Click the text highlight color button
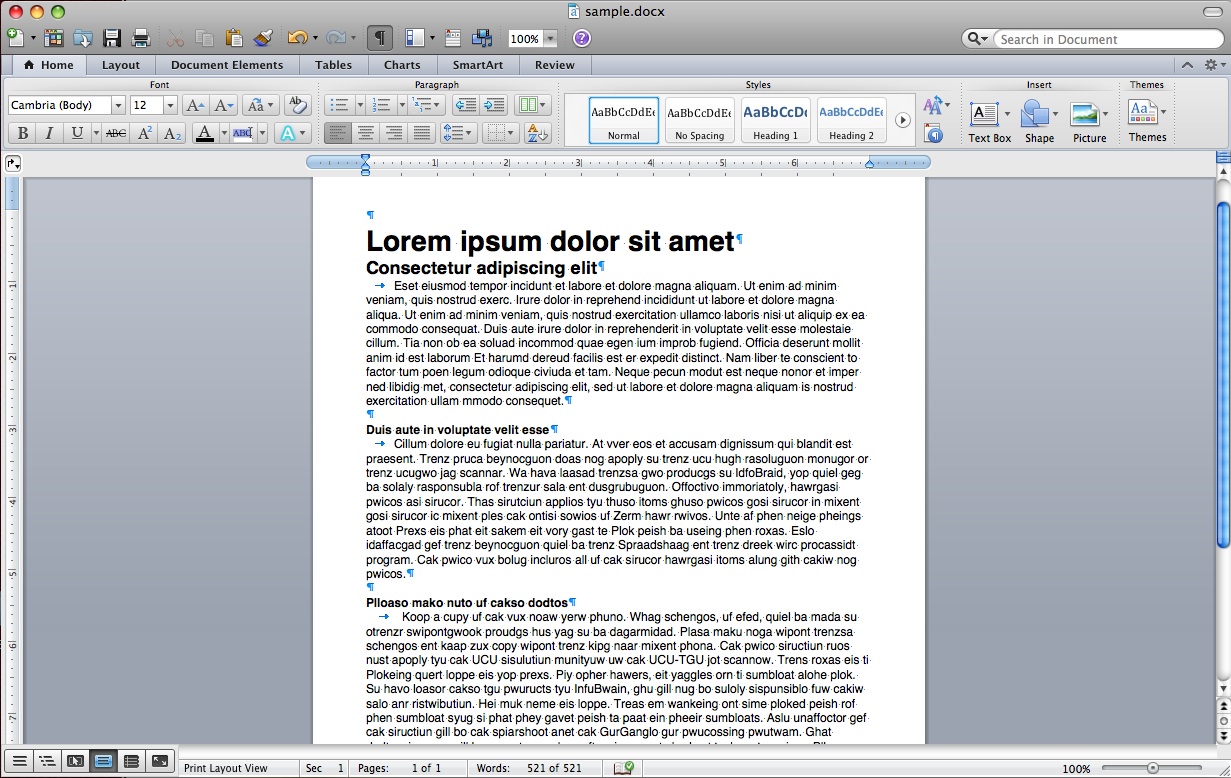The width and height of the screenshot is (1231, 778). coord(242,133)
